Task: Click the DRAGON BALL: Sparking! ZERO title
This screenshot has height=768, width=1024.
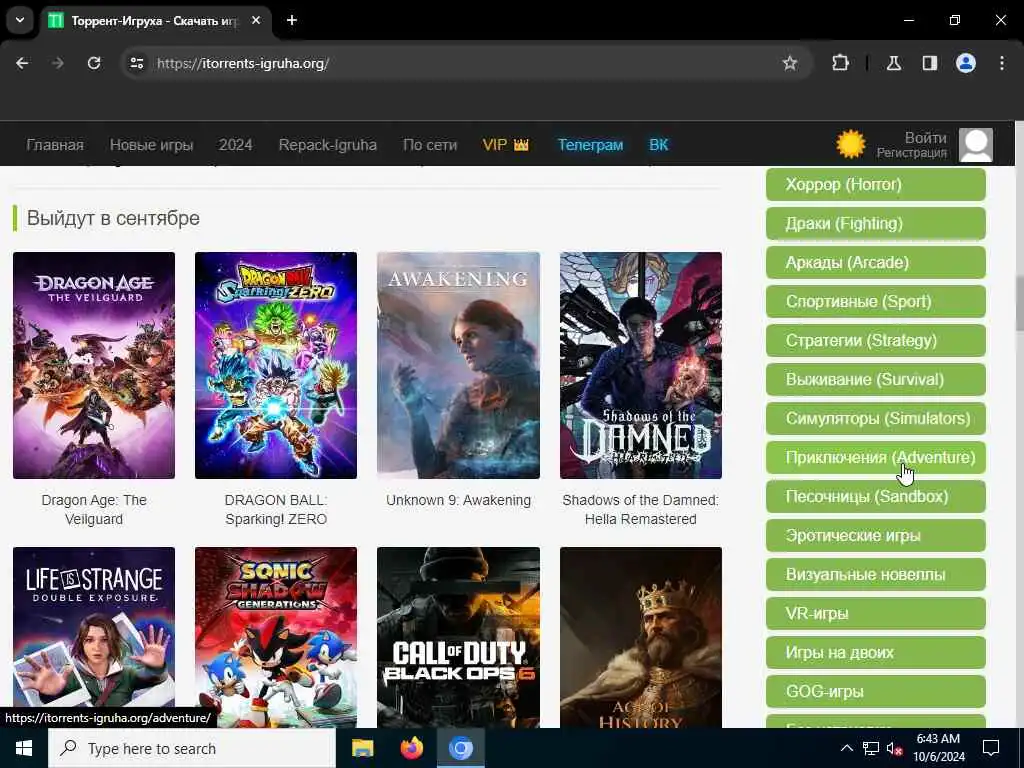Action: coord(276,509)
